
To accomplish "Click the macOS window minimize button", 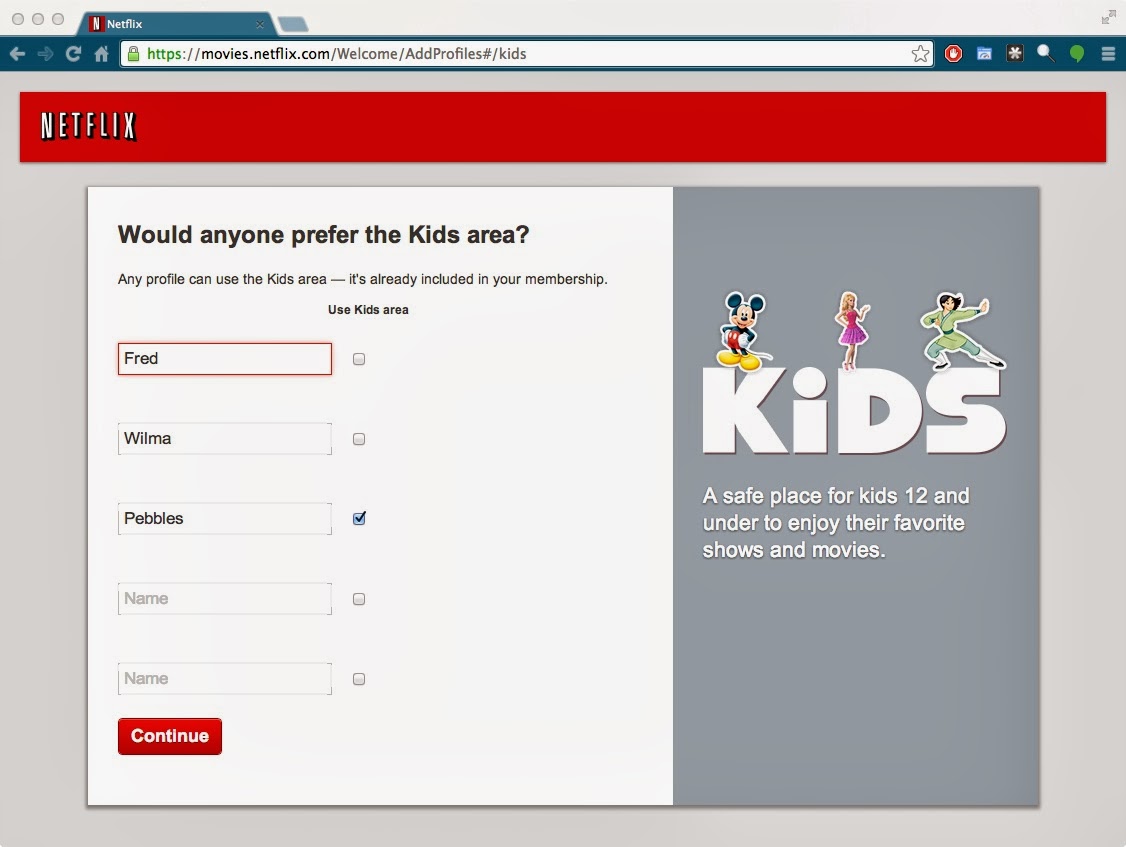I will pyautogui.click(x=38, y=19).
